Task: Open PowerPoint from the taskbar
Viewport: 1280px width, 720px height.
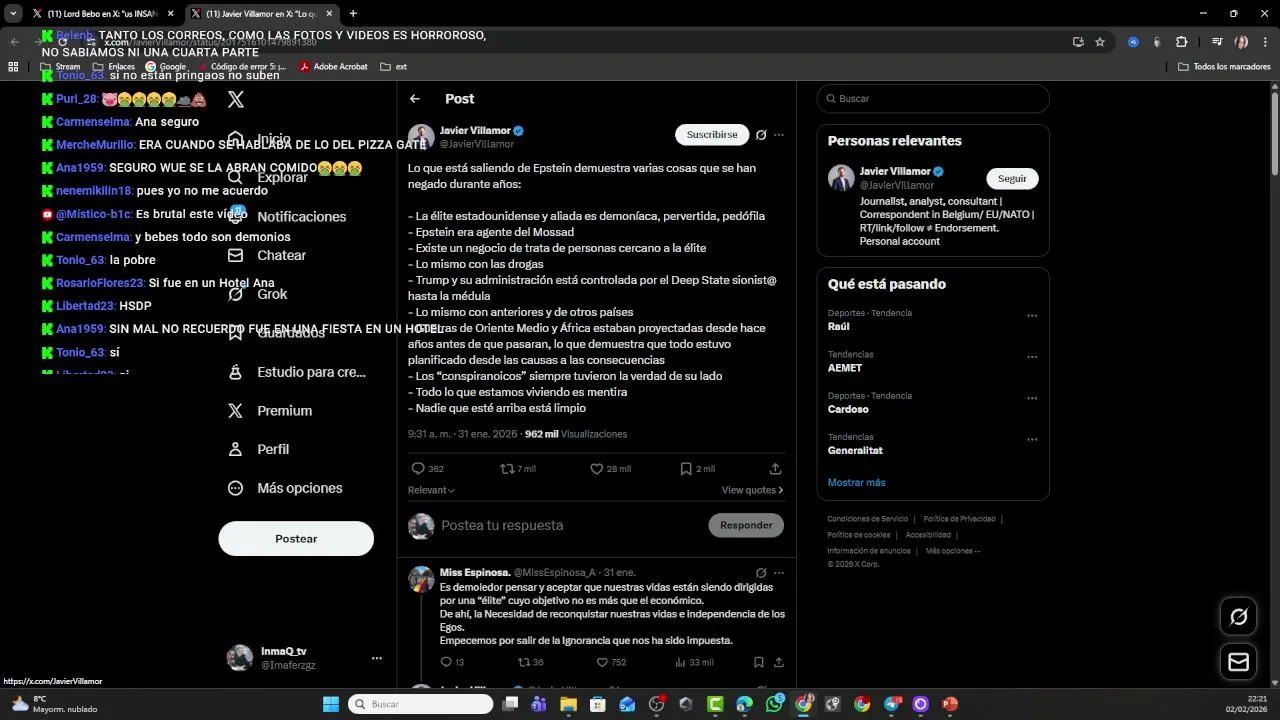Action: pyautogui.click(x=950, y=704)
